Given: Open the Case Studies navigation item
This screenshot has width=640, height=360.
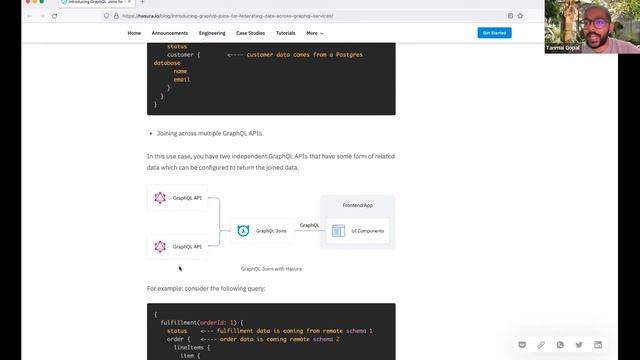Looking at the screenshot, I should coord(250,33).
